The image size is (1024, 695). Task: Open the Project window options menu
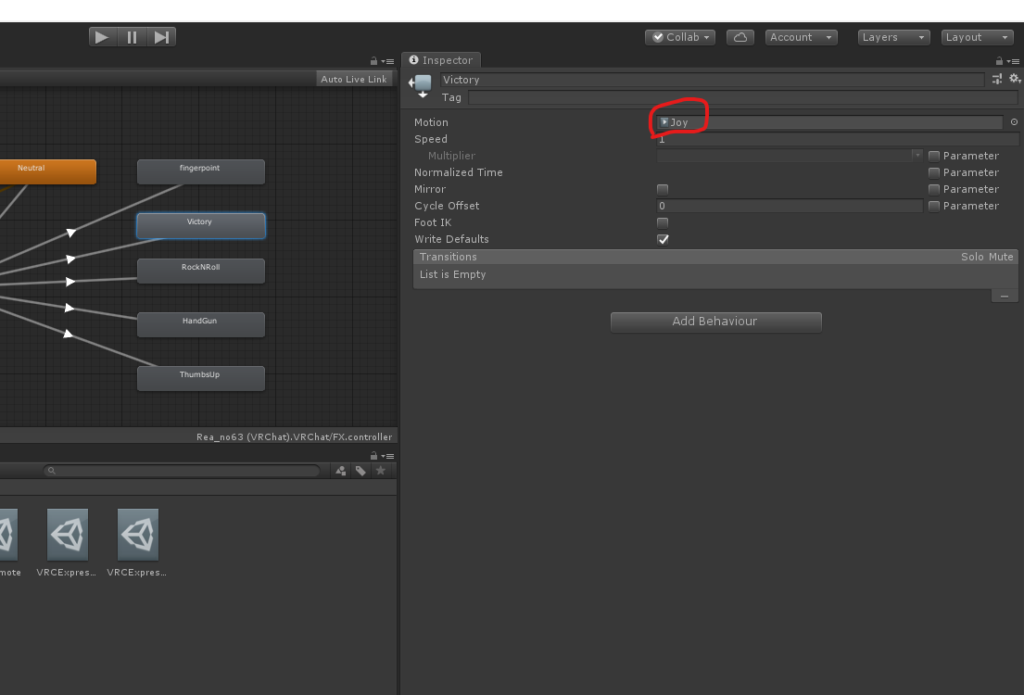(x=388, y=456)
